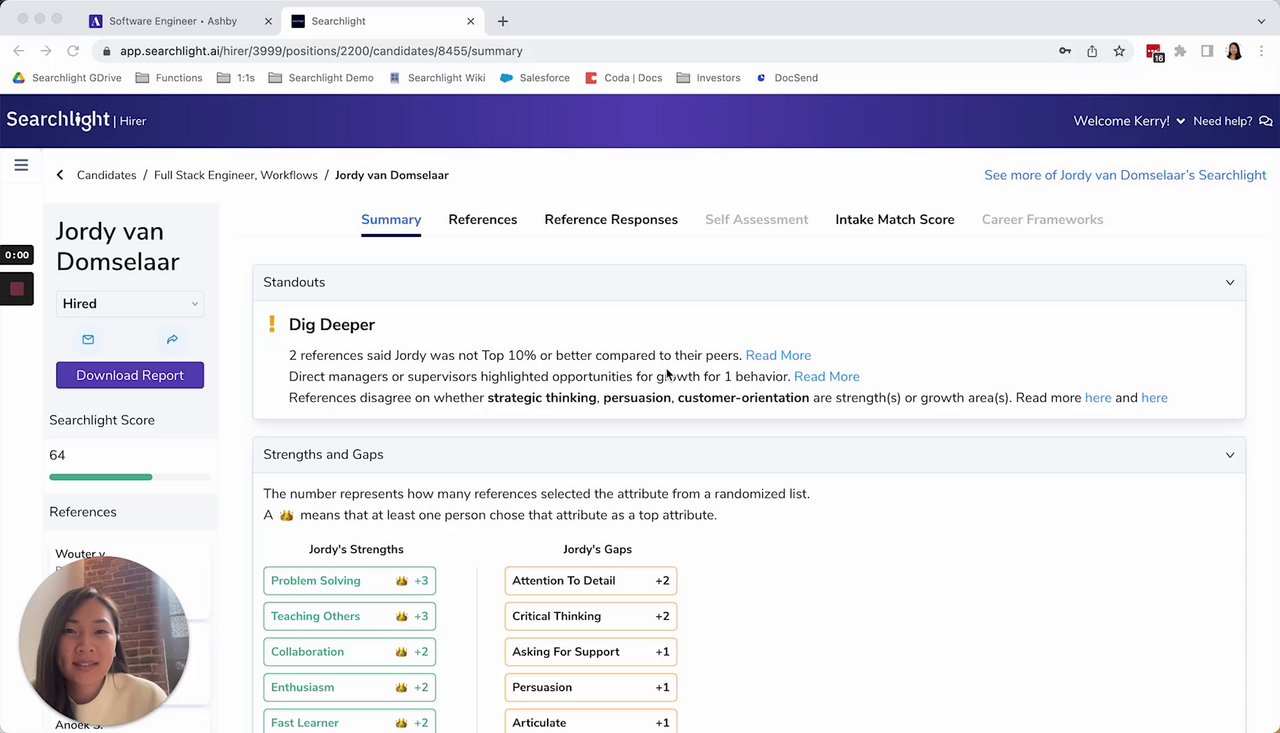Collapse the Standouts section
This screenshot has height=733, width=1280.
1230,282
